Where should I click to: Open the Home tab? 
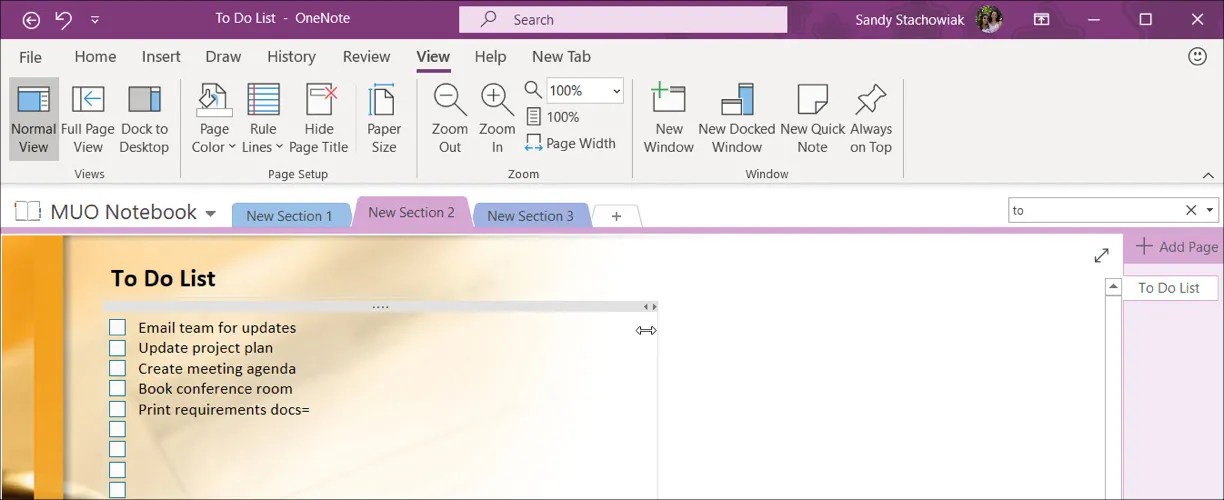point(95,57)
